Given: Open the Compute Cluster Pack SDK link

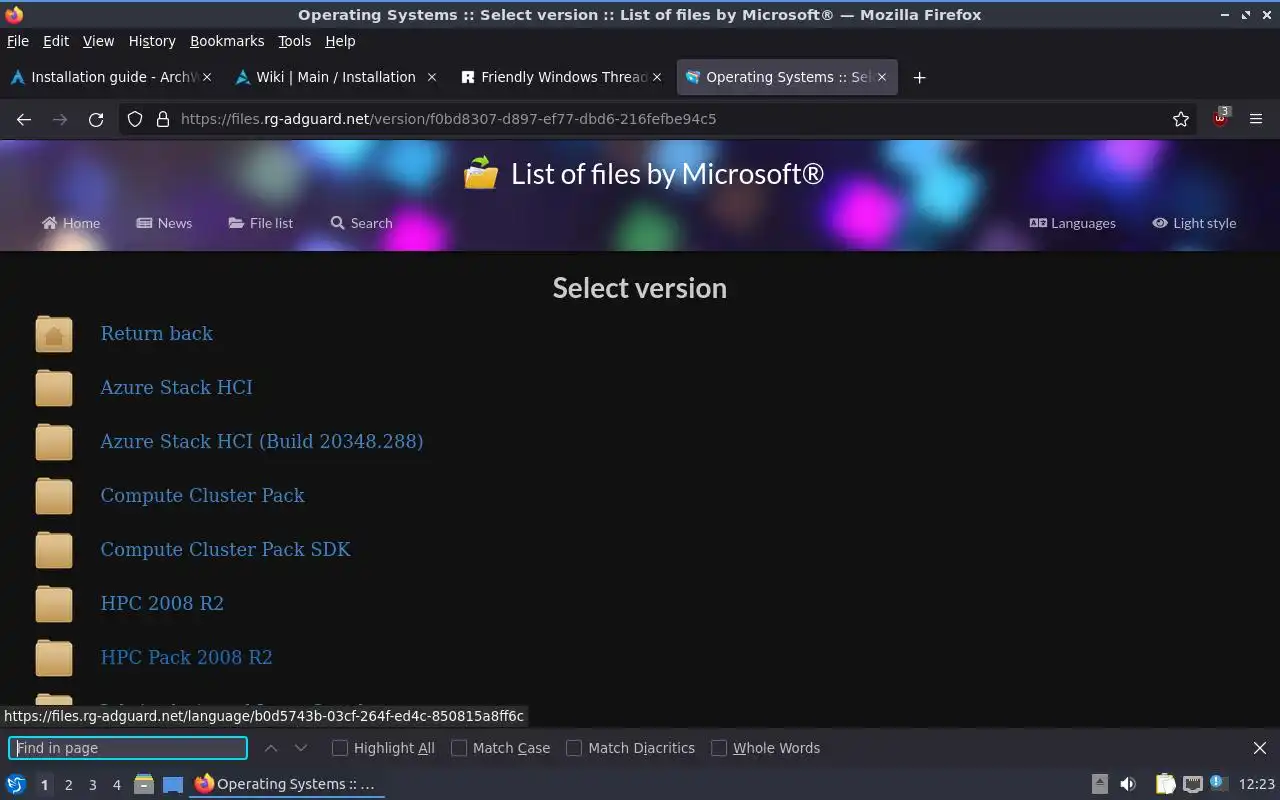Looking at the screenshot, I should click(225, 550).
